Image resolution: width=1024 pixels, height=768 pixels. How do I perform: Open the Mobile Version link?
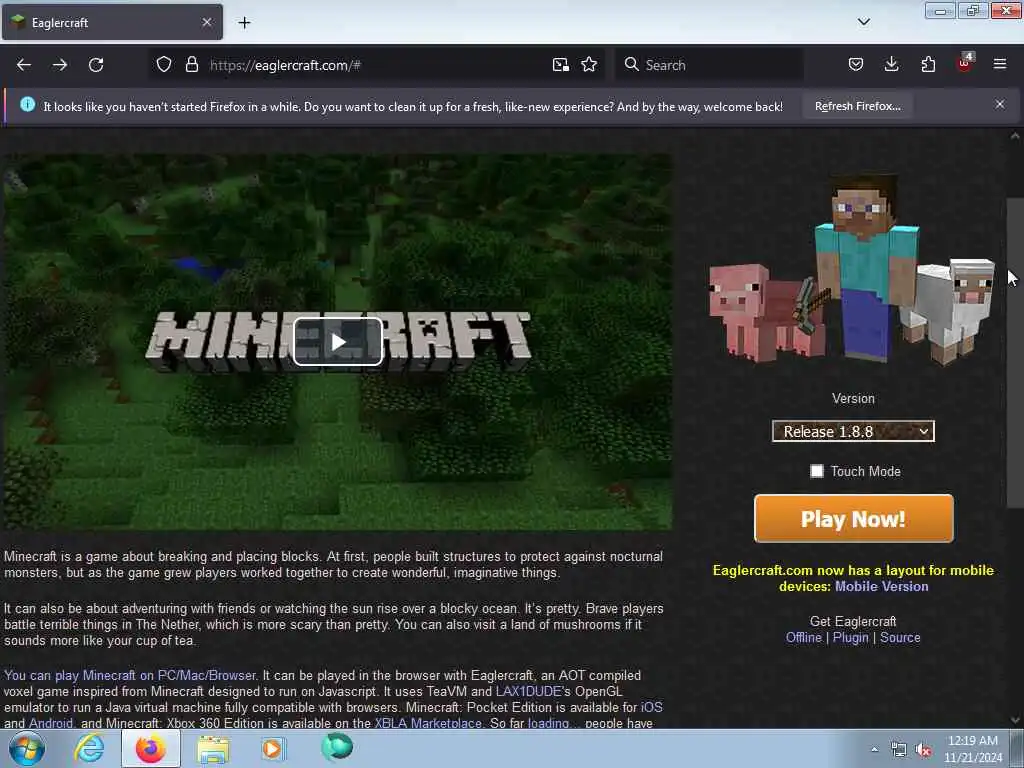click(882, 586)
